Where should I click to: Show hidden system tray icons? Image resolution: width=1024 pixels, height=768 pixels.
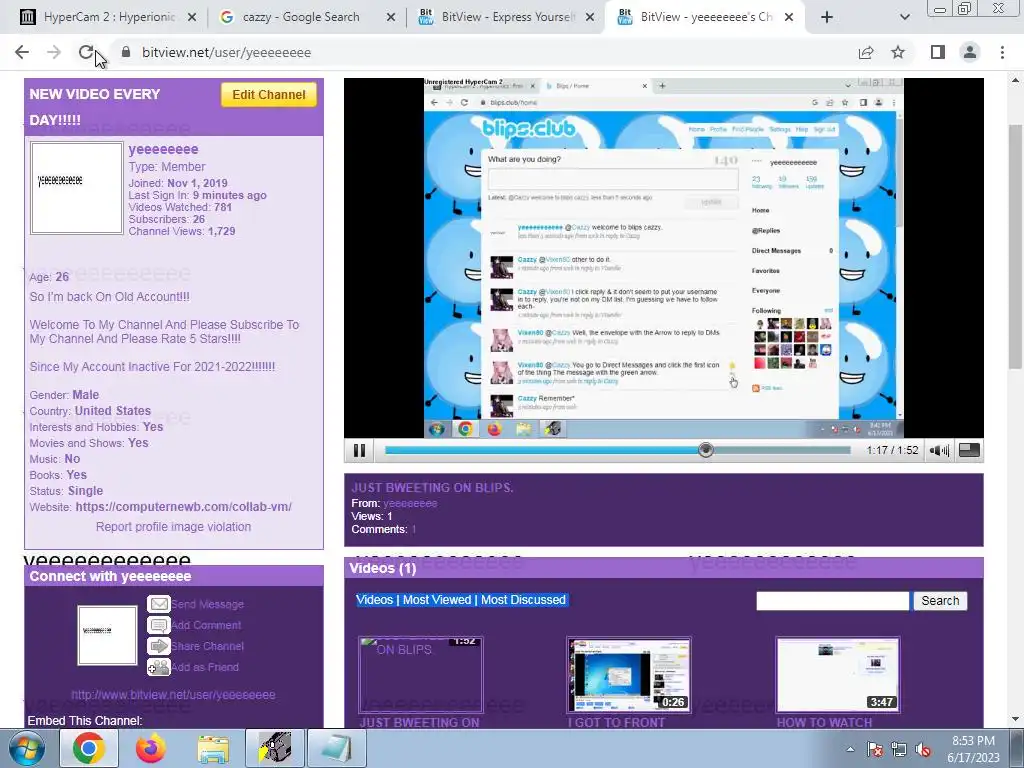[850, 749]
